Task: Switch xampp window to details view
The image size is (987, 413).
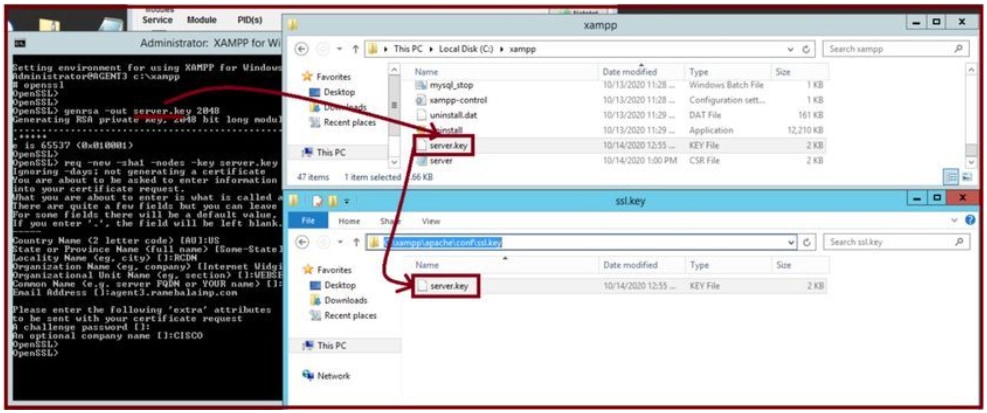Action: coord(949,177)
